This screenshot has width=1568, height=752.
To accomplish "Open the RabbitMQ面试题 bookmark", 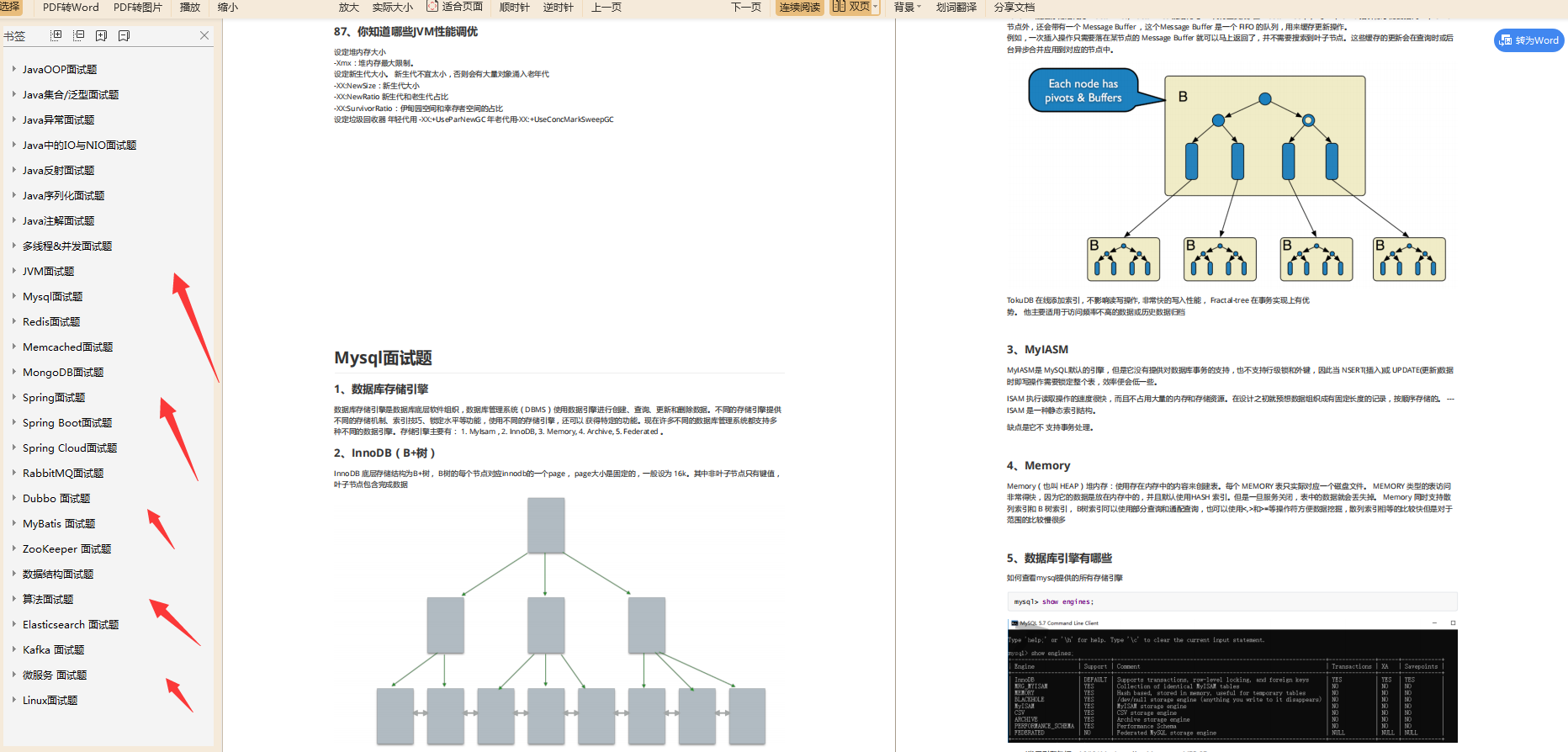I will [63, 473].
